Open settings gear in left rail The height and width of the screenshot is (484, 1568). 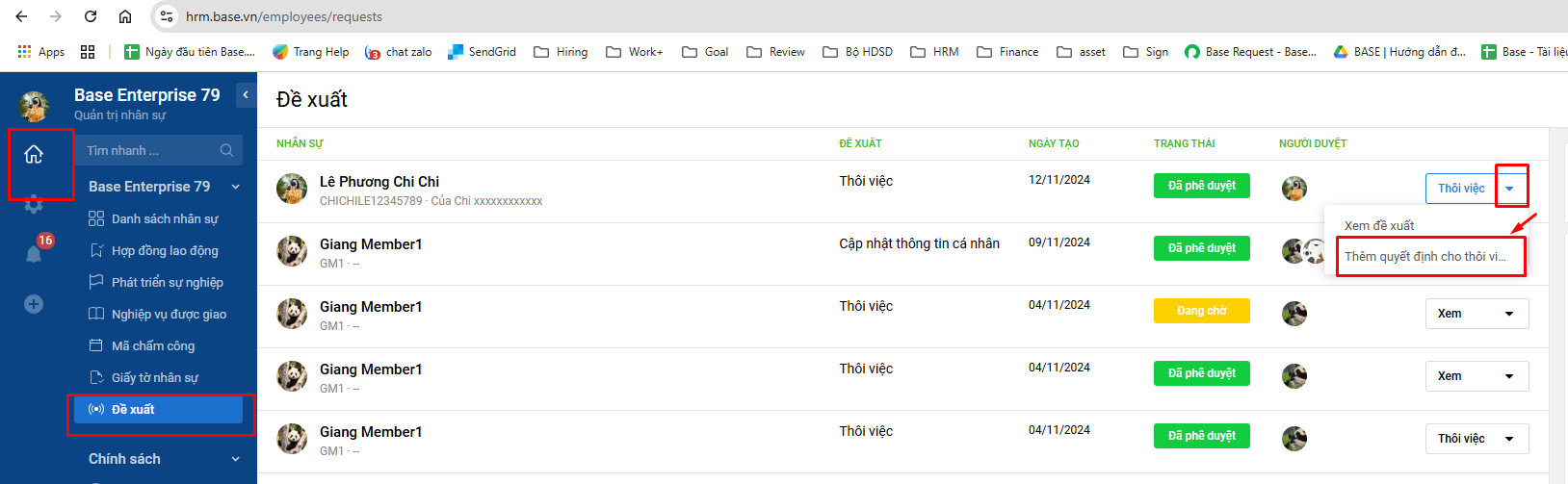coord(34,204)
